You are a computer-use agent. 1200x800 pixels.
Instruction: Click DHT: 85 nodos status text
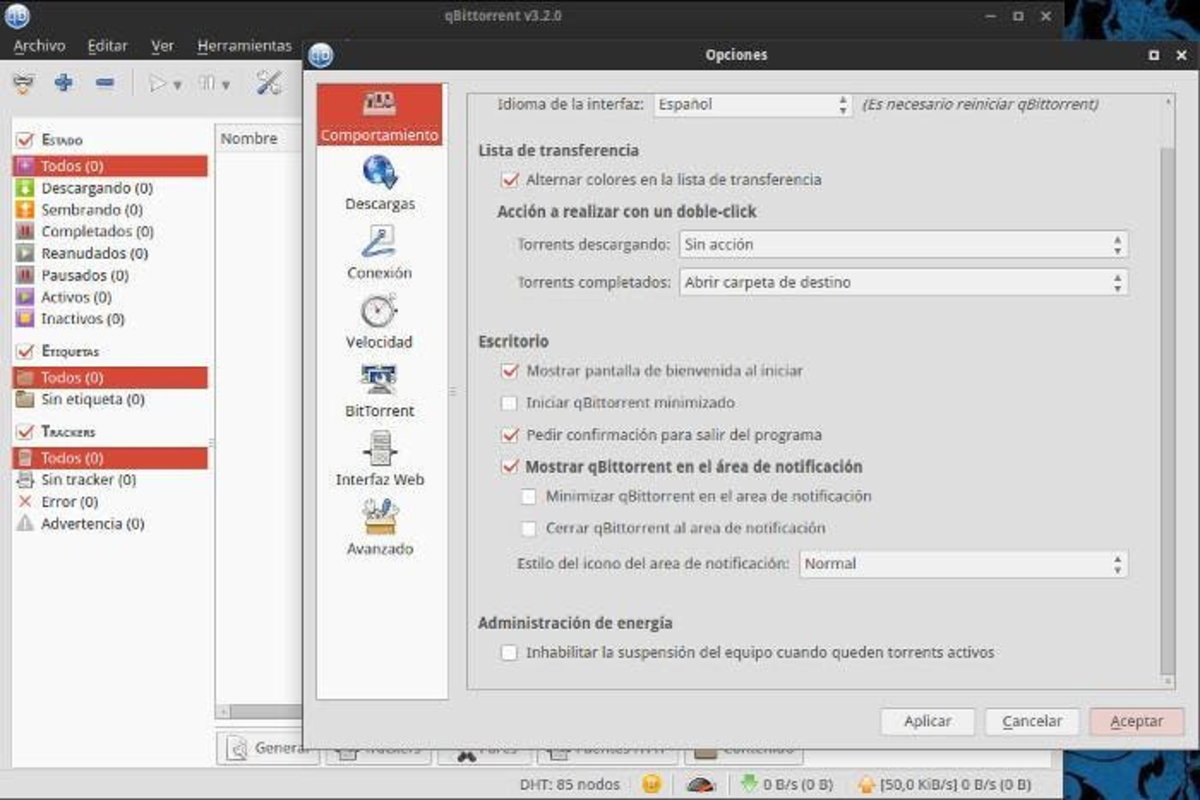click(569, 784)
